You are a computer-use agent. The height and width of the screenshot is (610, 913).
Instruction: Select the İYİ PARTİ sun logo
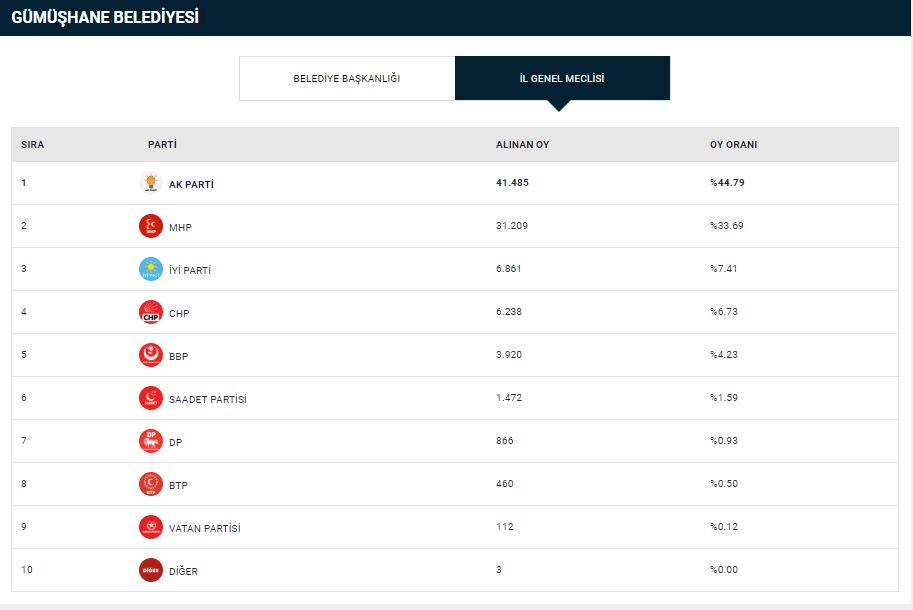point(151,269)
